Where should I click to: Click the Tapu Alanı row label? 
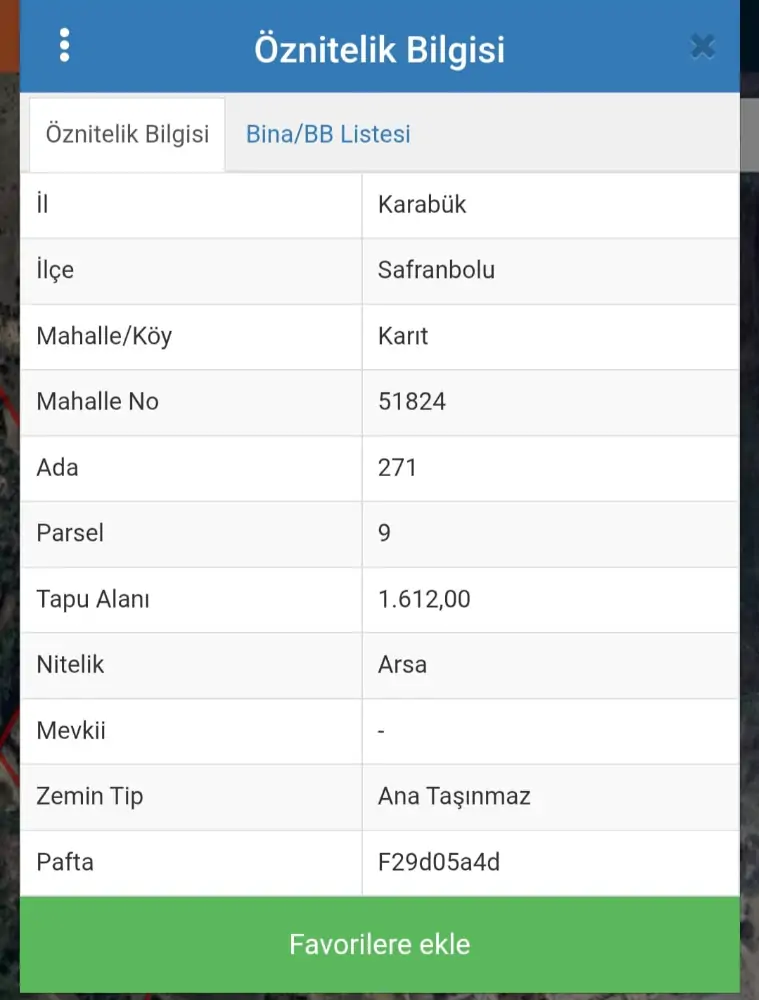click(x=93, y=599)
